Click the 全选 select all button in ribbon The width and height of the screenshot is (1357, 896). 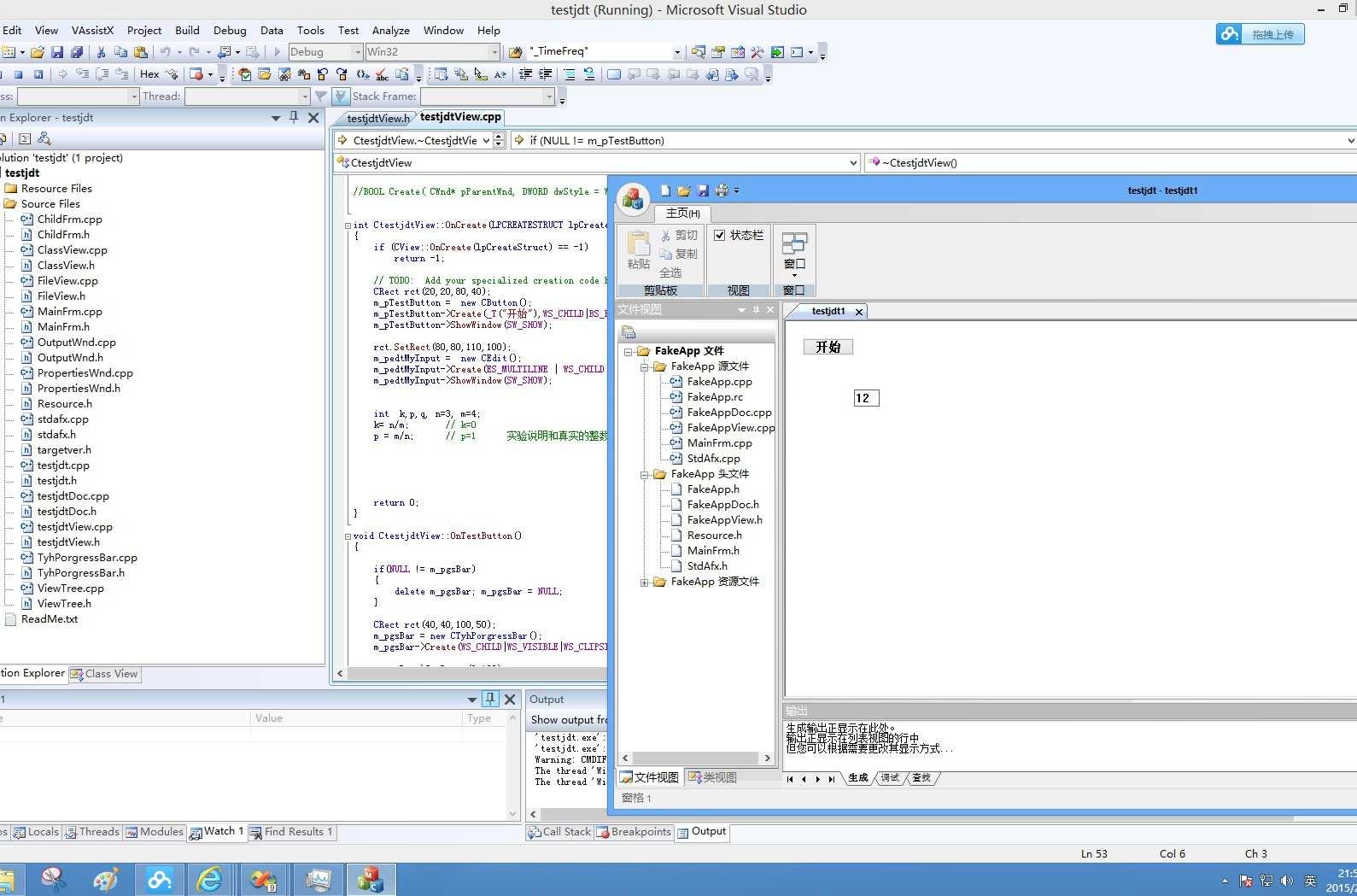670,273
